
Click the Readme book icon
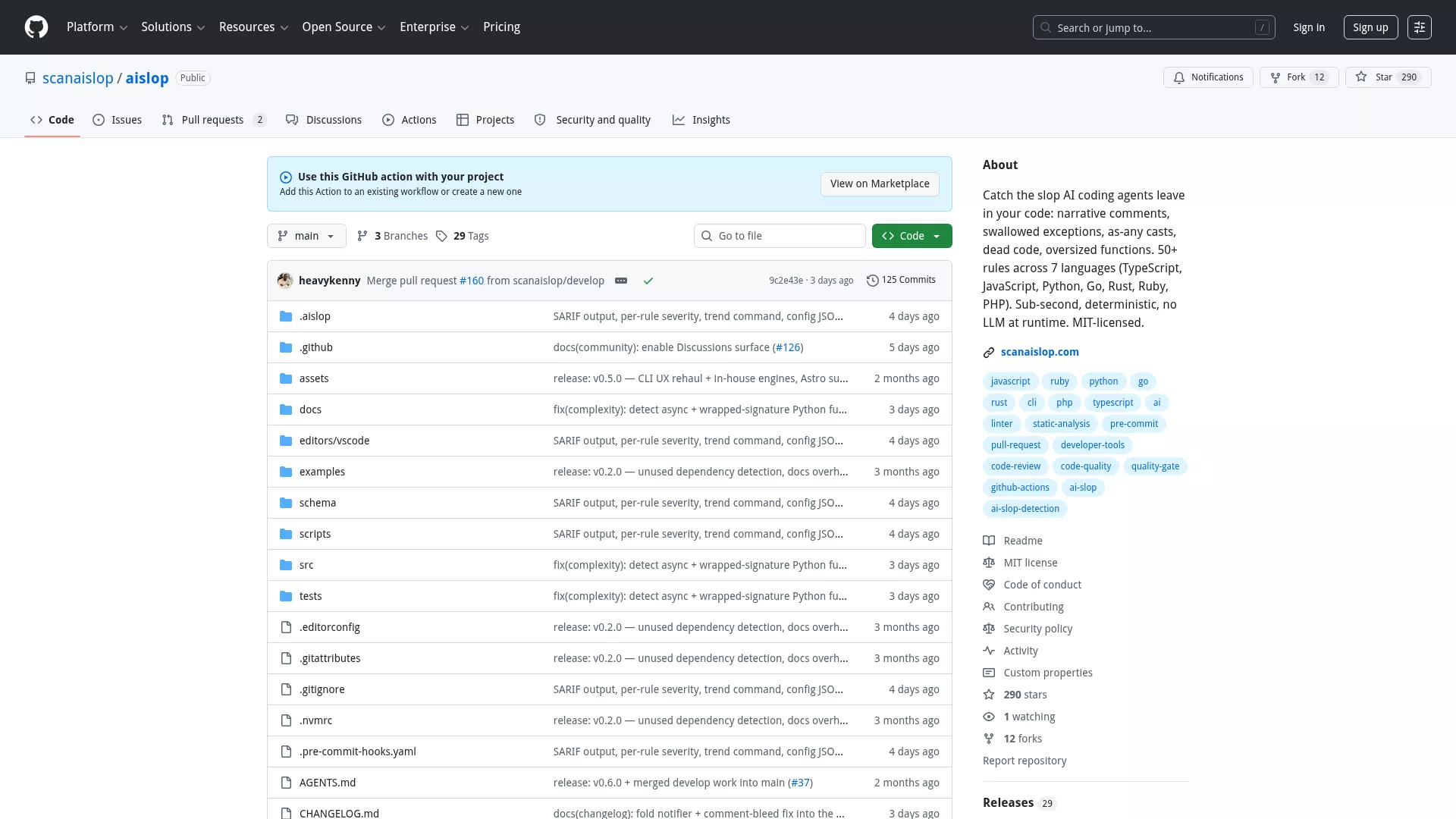pyautogui.click(x=989, y=541)
